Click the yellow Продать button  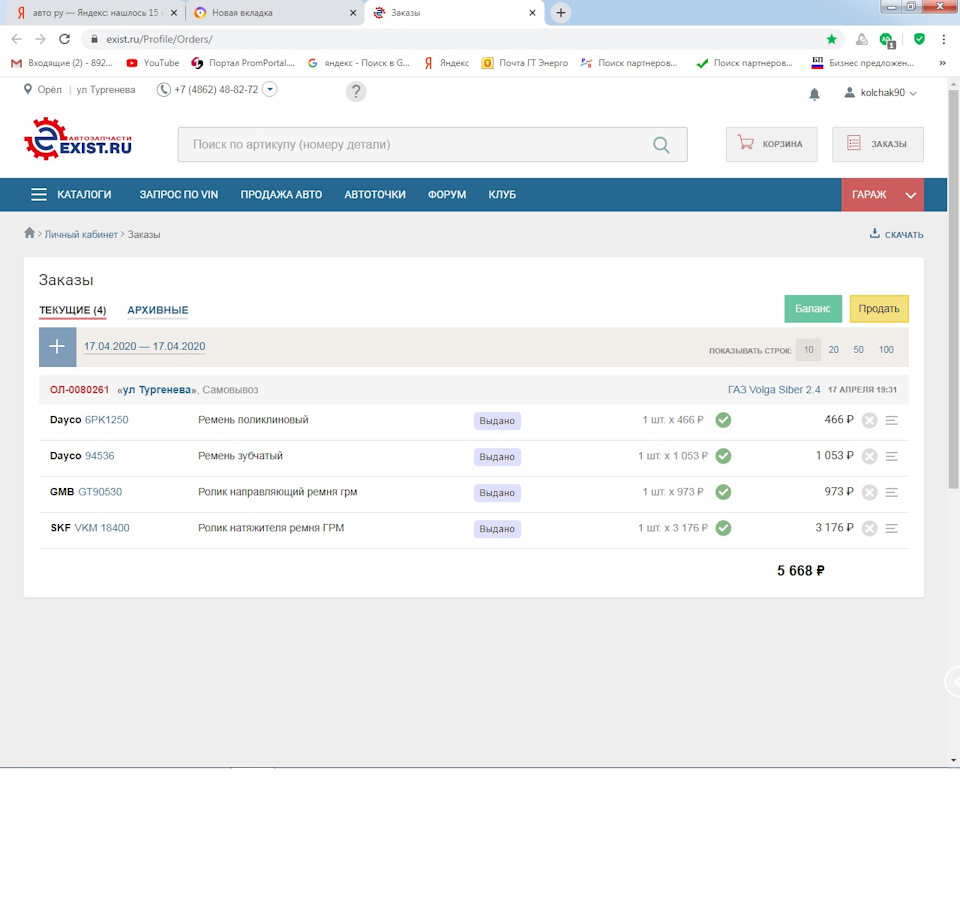click(x=879, y=309)
